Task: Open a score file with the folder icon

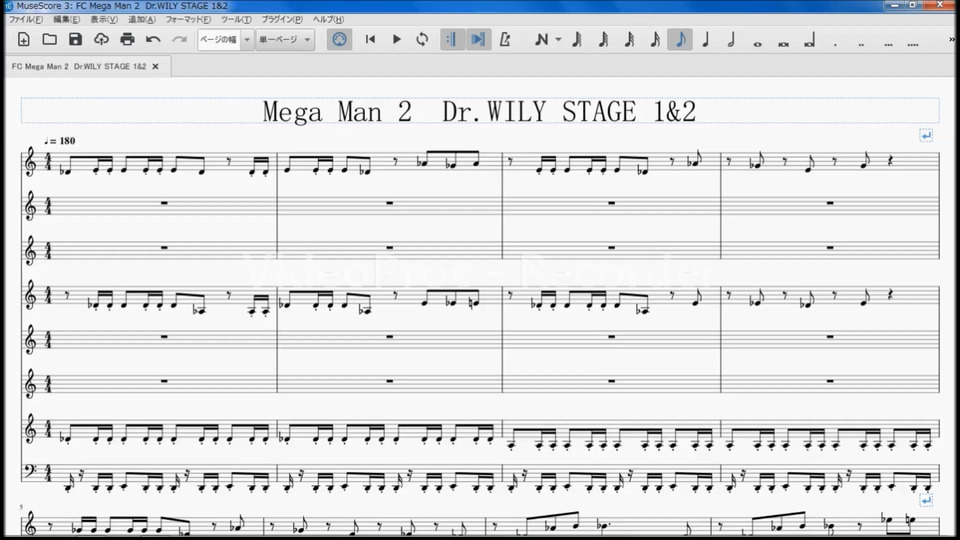Action: (50, 40)
